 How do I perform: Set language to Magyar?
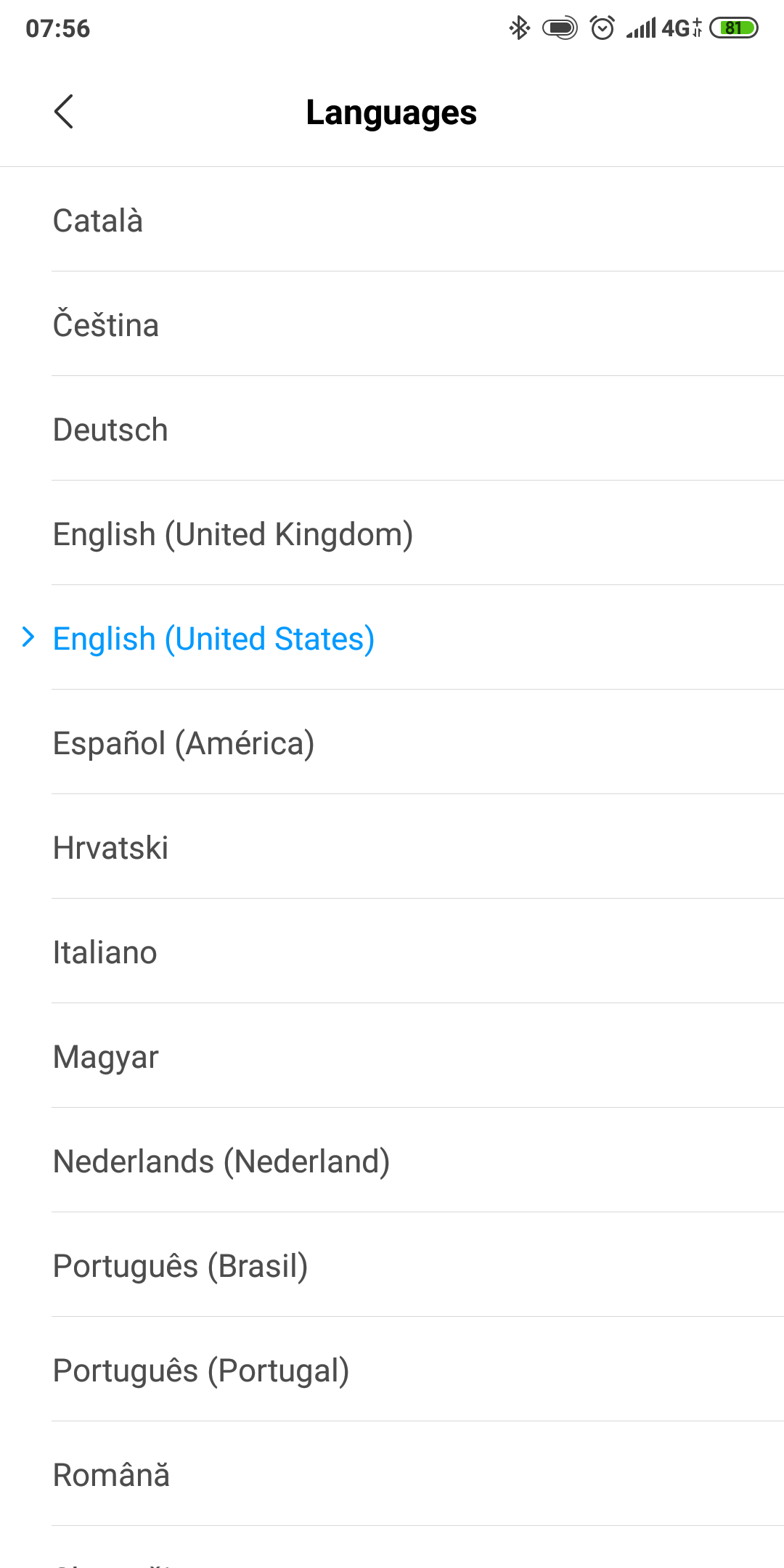(106, 1057)
